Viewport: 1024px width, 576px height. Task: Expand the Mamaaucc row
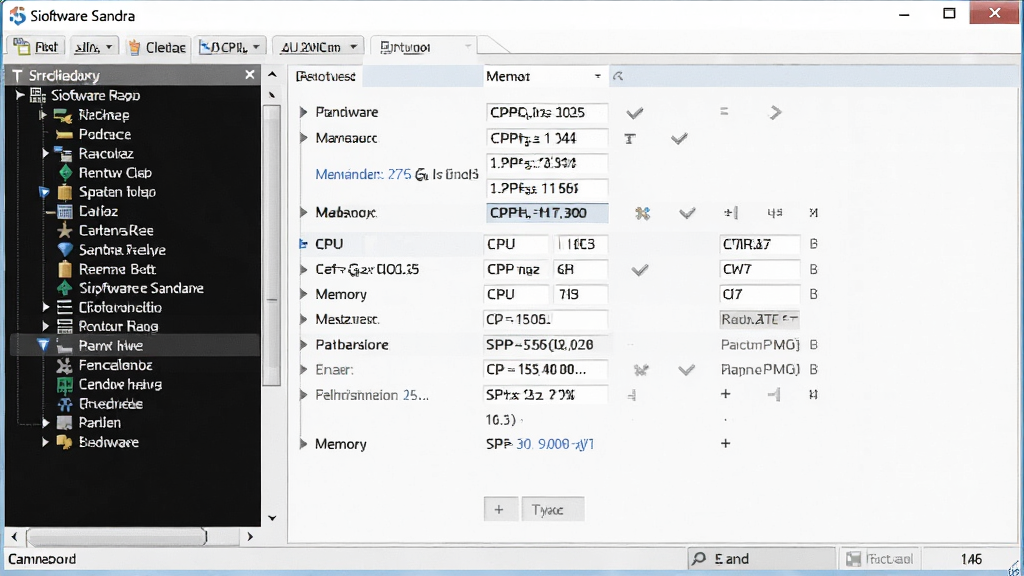click(x=304, y=138)
